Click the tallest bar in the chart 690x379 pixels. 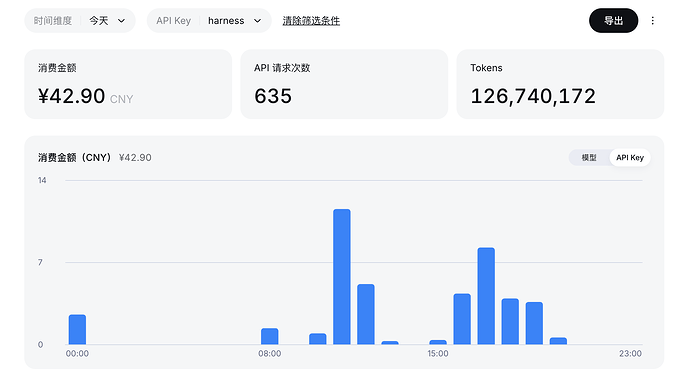pos(342,277)
